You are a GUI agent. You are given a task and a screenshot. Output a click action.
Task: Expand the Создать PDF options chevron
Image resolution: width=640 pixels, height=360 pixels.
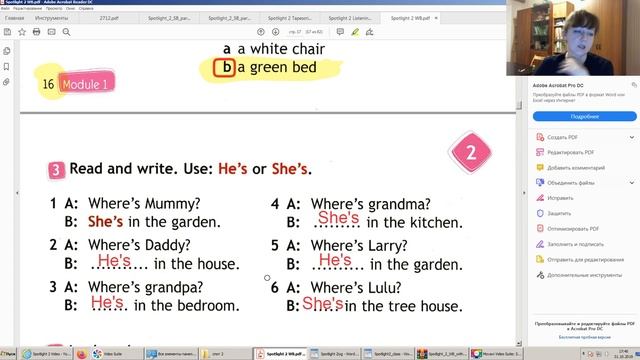[632, 137]
